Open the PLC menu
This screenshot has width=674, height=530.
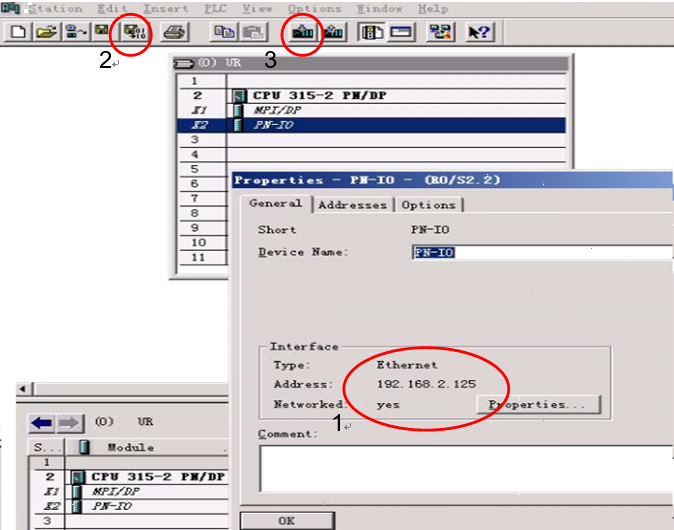click(215, 9)
